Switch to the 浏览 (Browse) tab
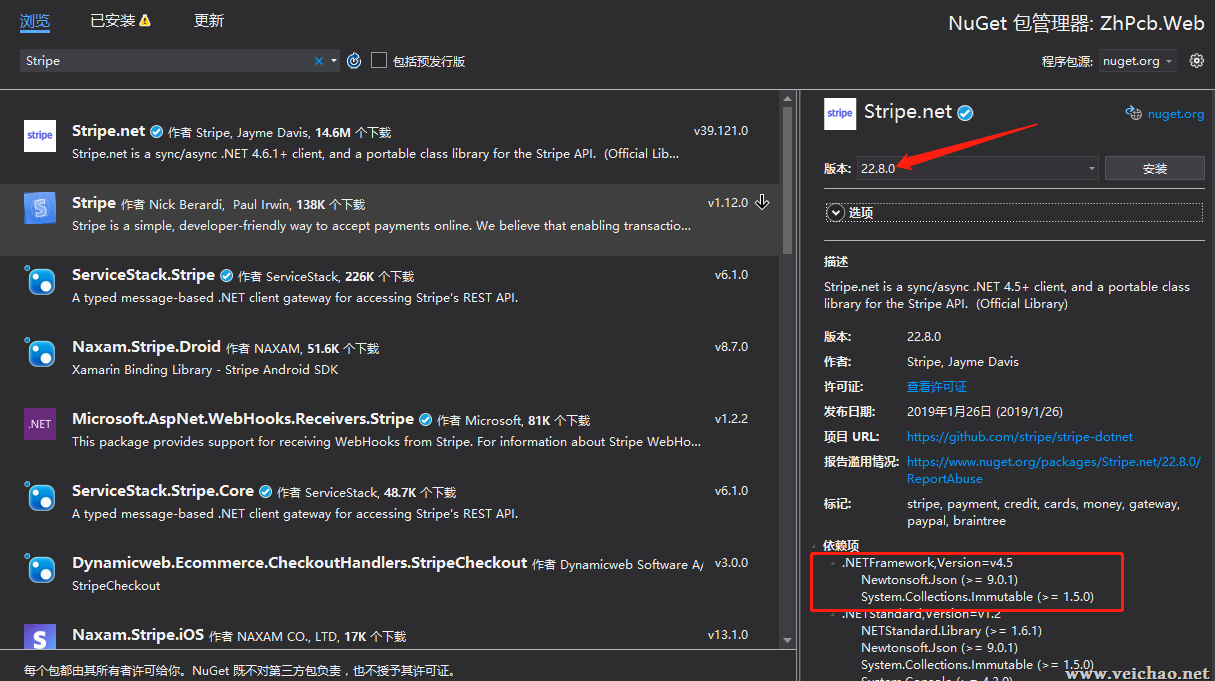 [35, 20]
